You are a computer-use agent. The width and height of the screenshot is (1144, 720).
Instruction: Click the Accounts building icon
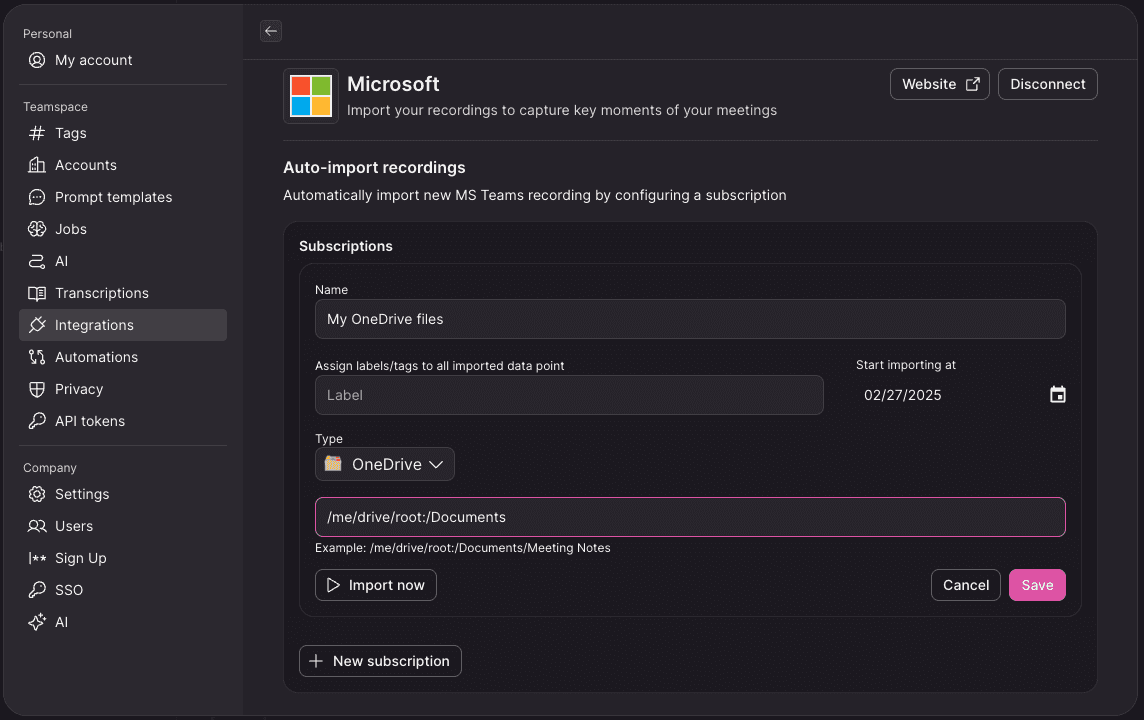(x=36, y=165)
